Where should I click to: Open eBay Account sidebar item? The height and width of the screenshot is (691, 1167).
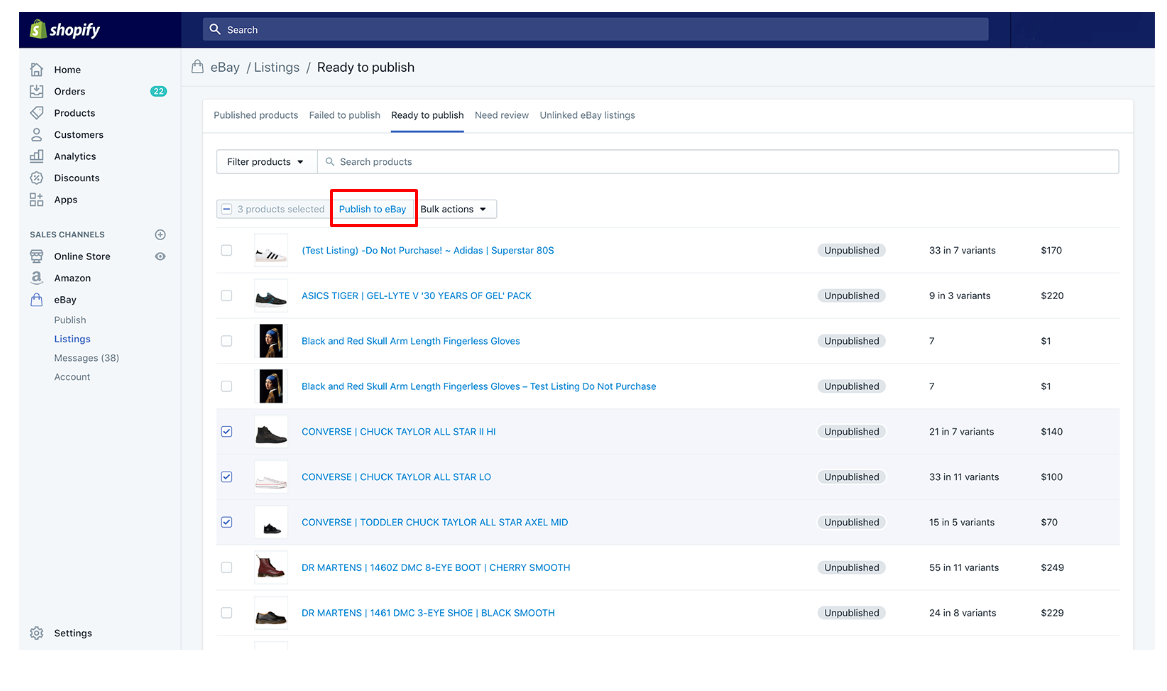click(x=72, y=377)
